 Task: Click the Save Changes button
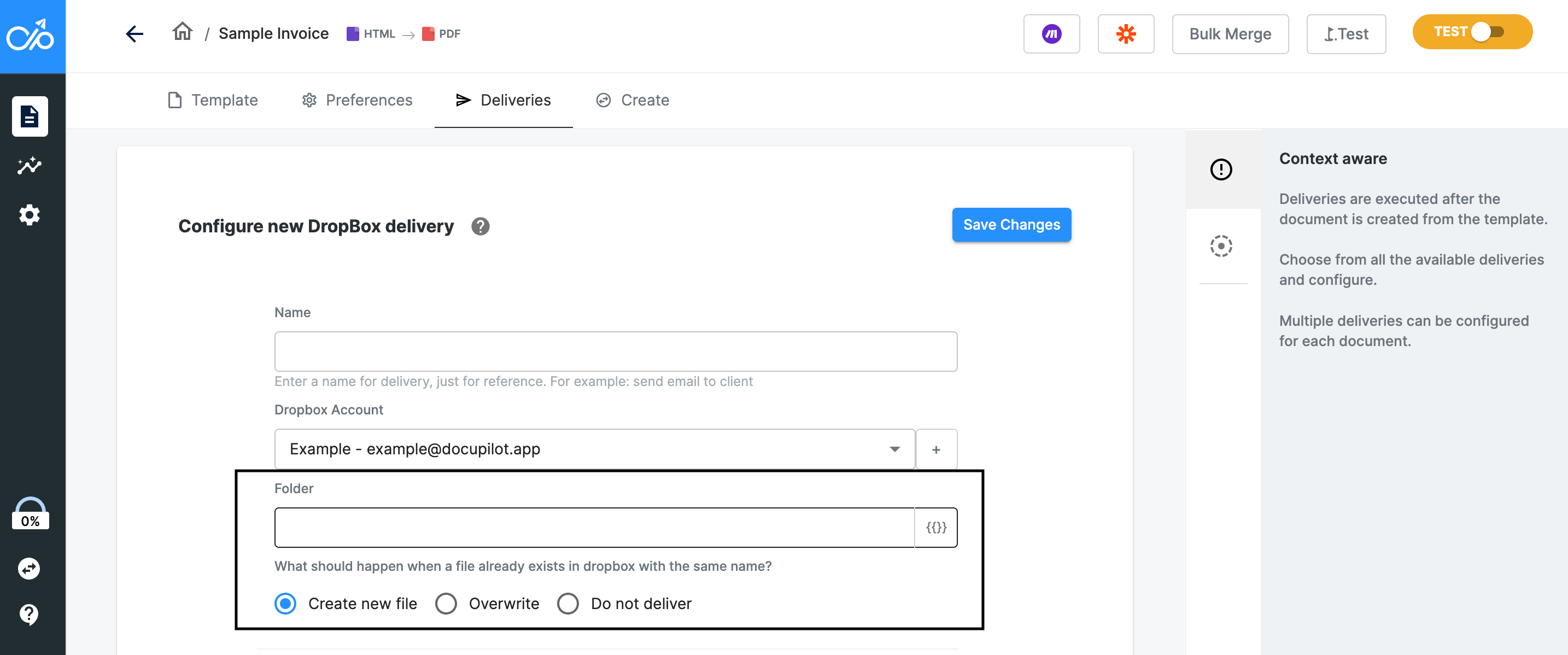click(x=1011, y=225)
